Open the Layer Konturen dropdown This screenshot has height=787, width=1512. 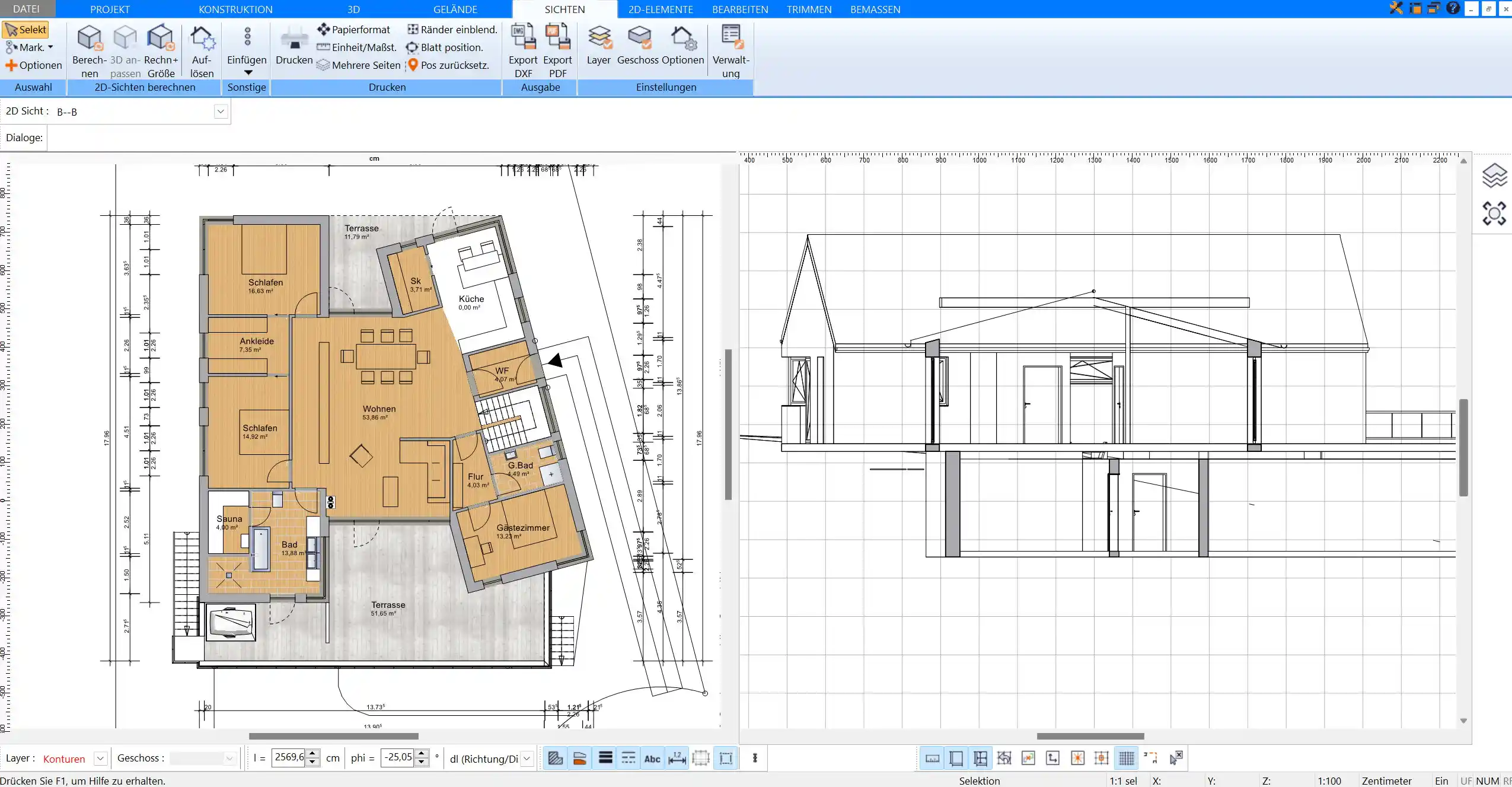click(100, 759)
